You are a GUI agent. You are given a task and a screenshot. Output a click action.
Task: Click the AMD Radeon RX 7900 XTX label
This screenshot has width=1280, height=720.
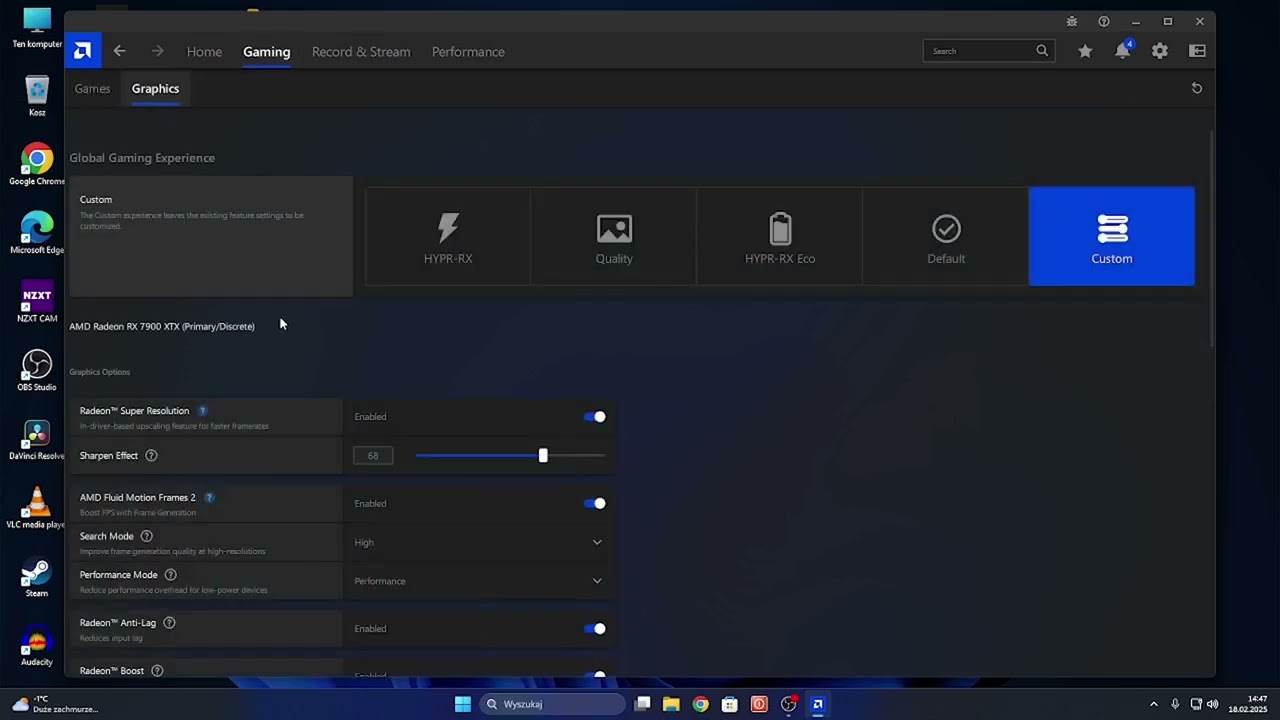click(x=162, y=326)
